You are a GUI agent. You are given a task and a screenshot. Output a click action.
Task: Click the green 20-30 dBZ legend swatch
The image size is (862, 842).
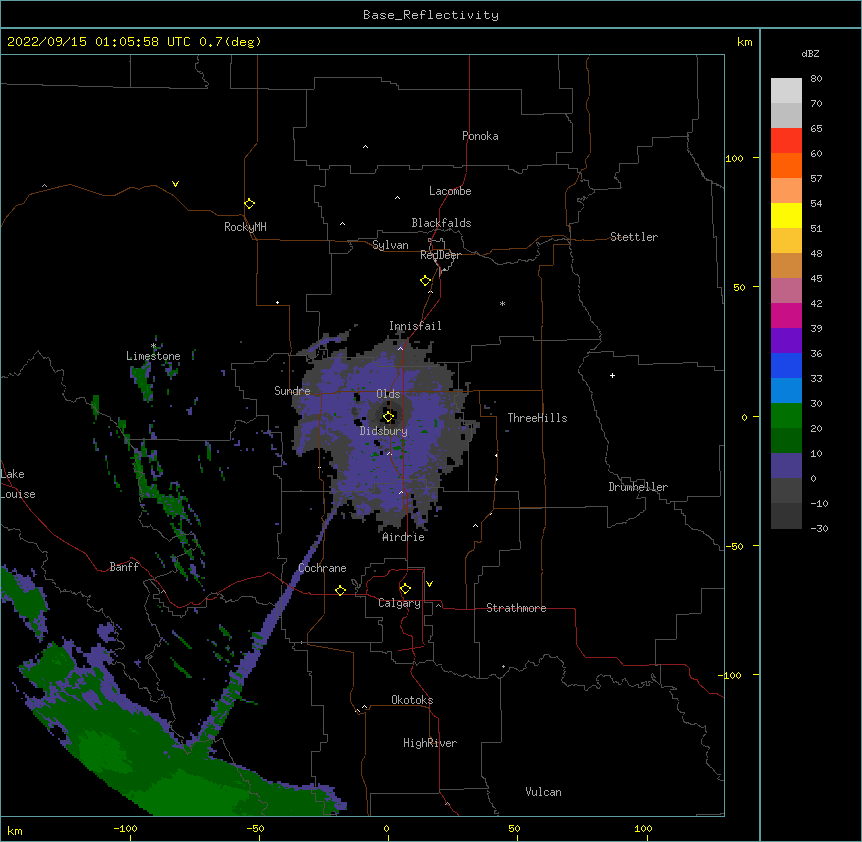coord(786,416)
